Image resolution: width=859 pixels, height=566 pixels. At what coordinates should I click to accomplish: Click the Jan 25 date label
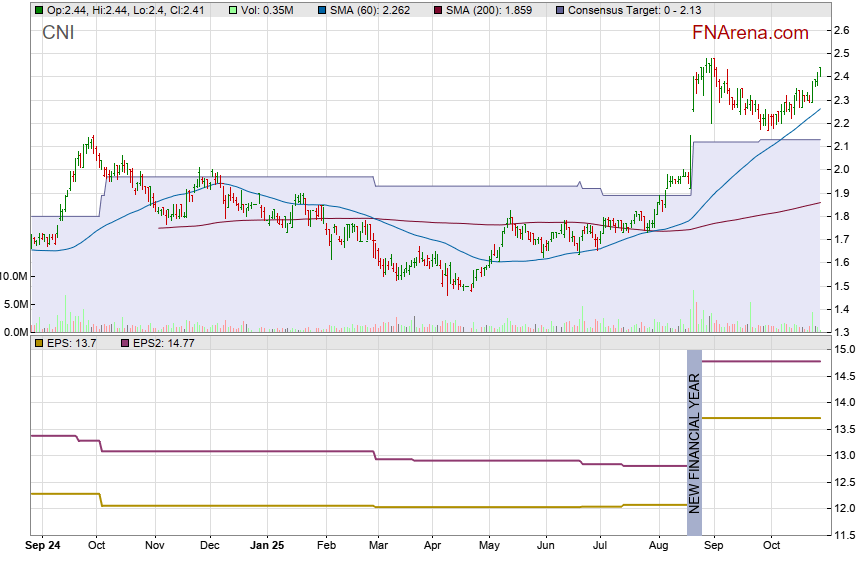point(267,547)
